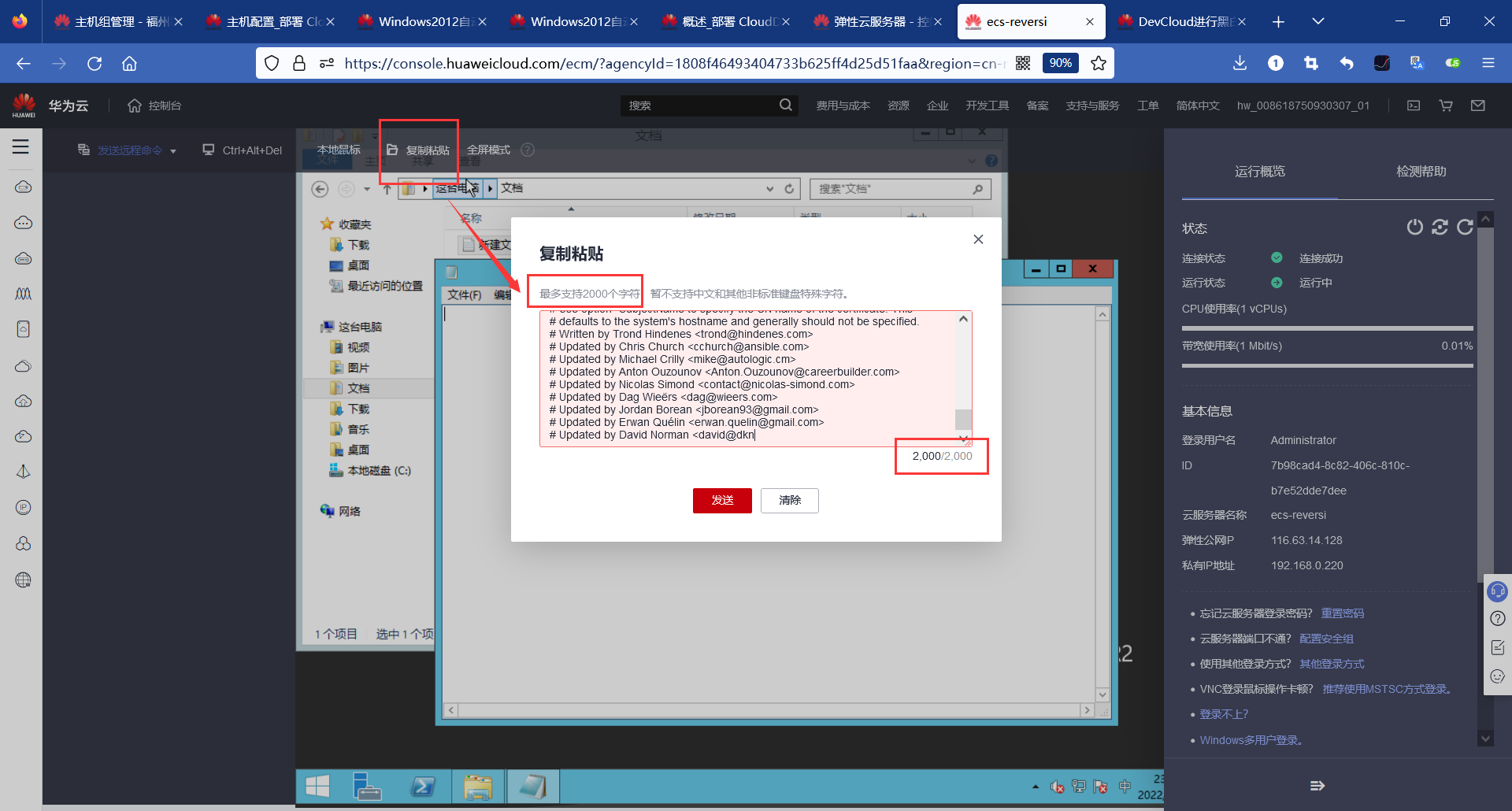Open the CloudShell terminal icon
Screen dimensions: 1512x811
pos(1414,106)
